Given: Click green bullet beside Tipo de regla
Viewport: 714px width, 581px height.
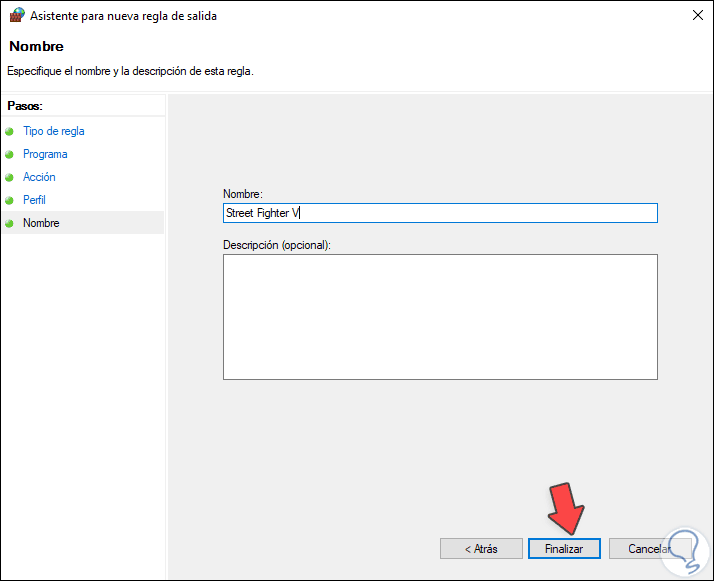Looking at the screenshot, I should tap(10, 131).
